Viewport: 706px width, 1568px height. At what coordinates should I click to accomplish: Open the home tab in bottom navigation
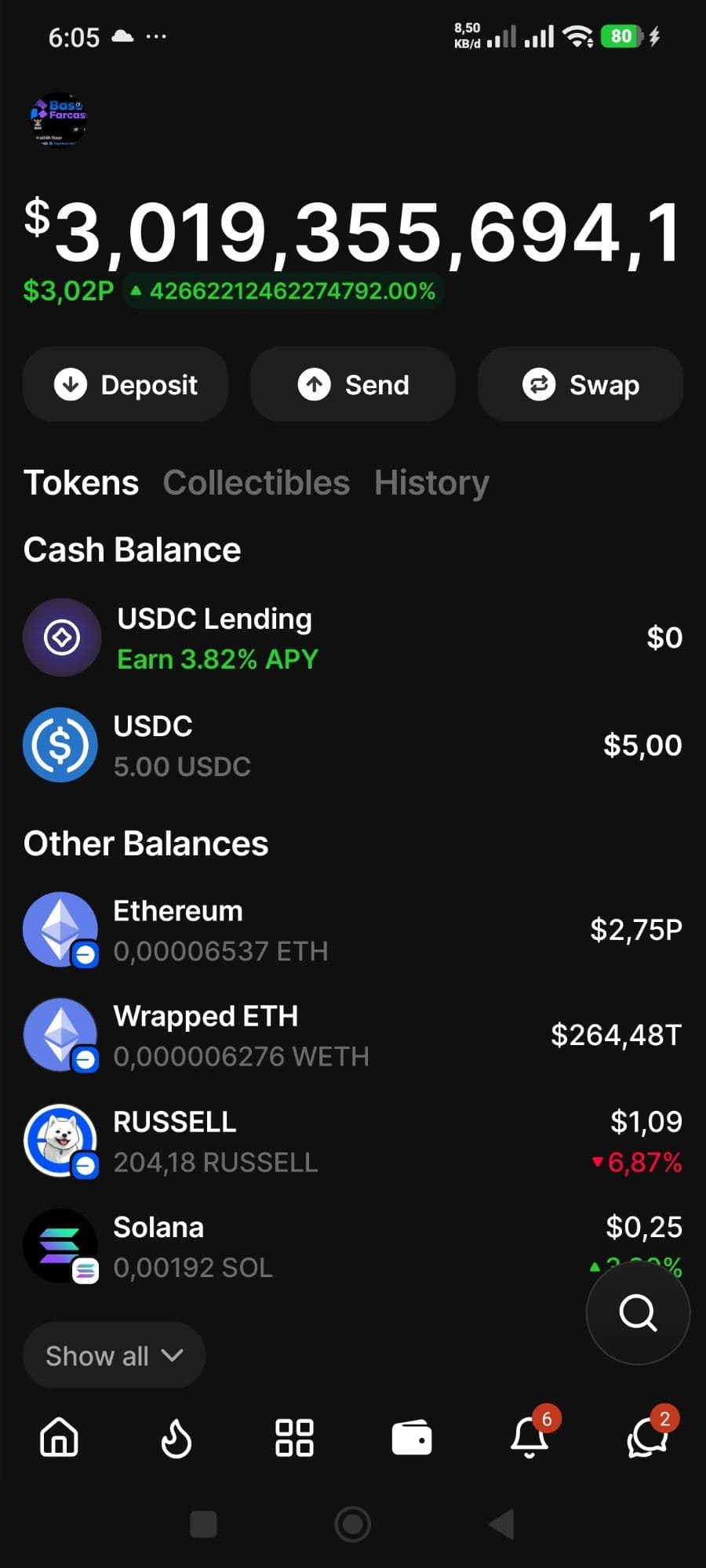coord(60,1438)
